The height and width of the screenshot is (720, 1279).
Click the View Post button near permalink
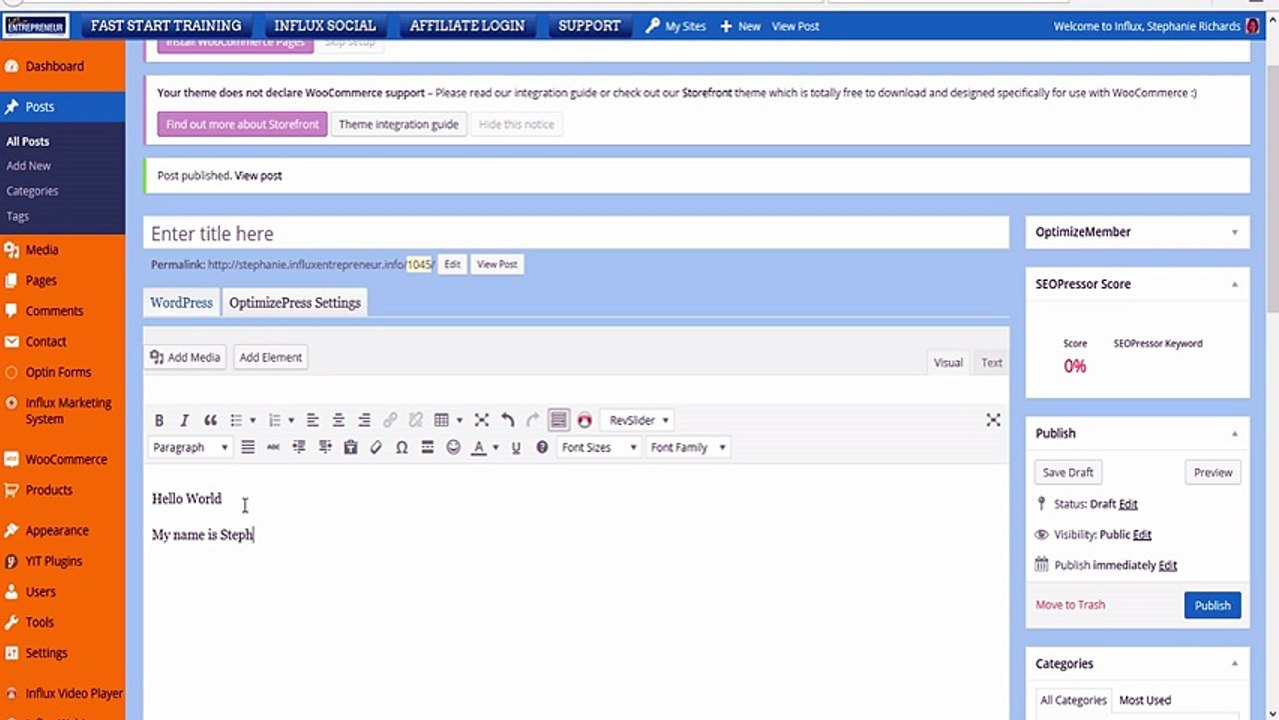(497, 264)
